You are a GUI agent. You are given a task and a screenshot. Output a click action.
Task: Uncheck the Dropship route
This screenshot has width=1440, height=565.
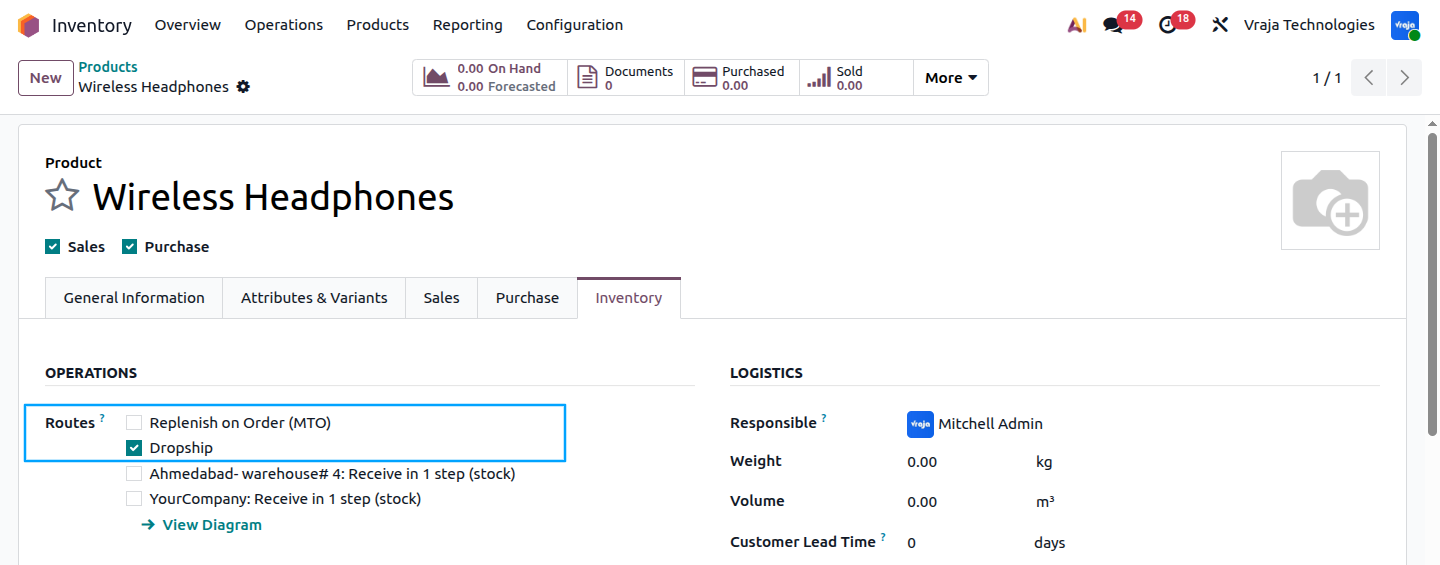pyautogui.click(x=134, y=448)
